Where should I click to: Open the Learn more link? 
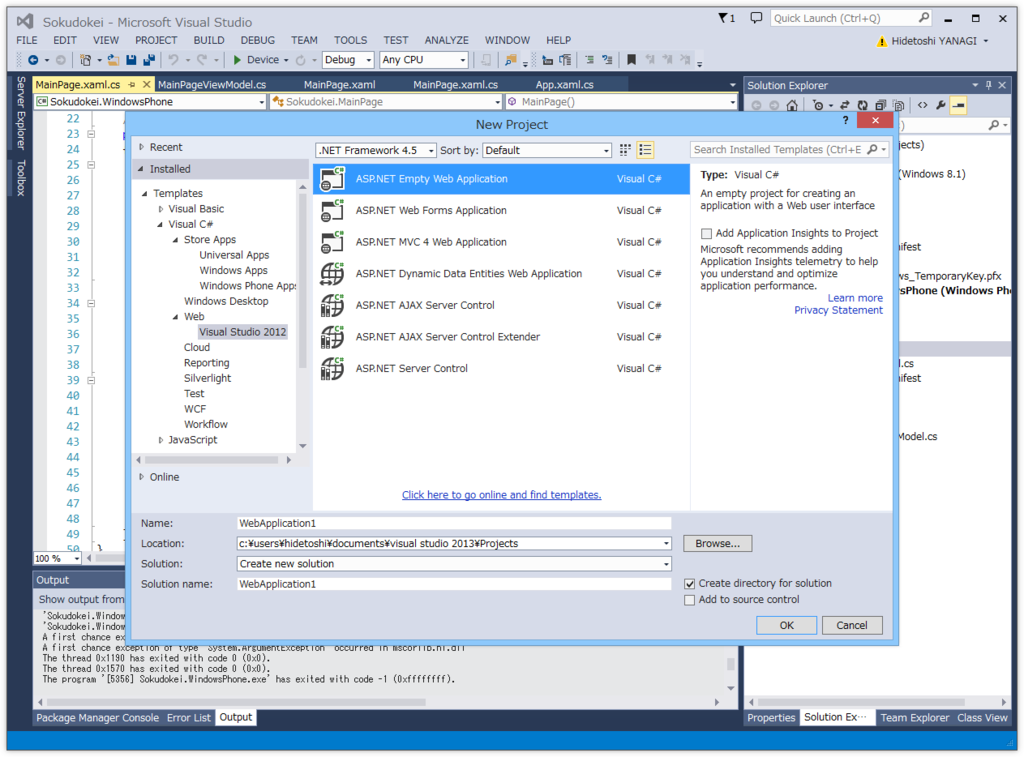855,298
